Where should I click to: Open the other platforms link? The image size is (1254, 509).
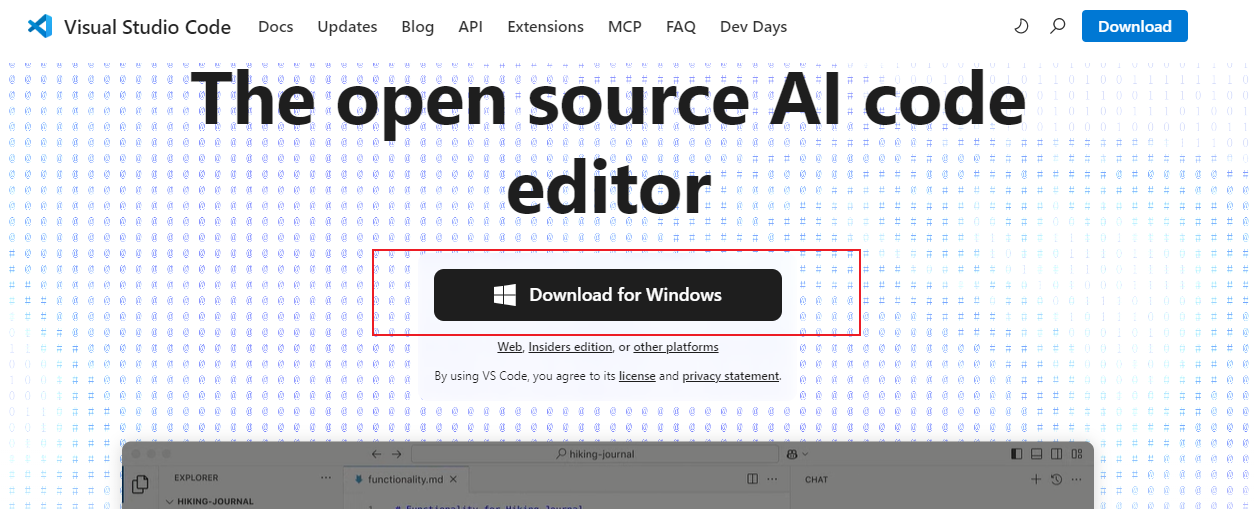coord(676,347)
